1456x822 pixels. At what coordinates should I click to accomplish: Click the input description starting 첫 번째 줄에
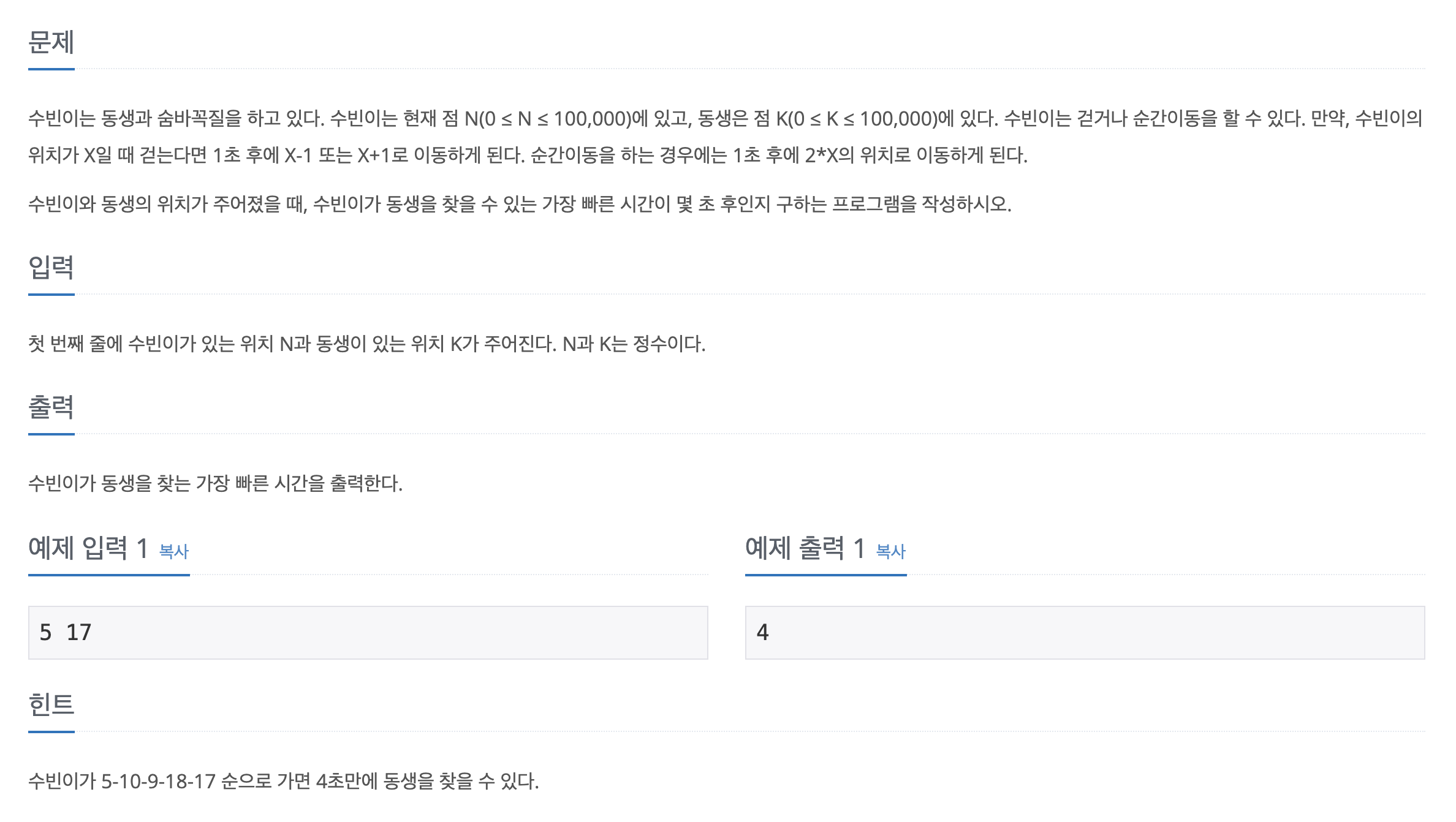pos(367,344)
